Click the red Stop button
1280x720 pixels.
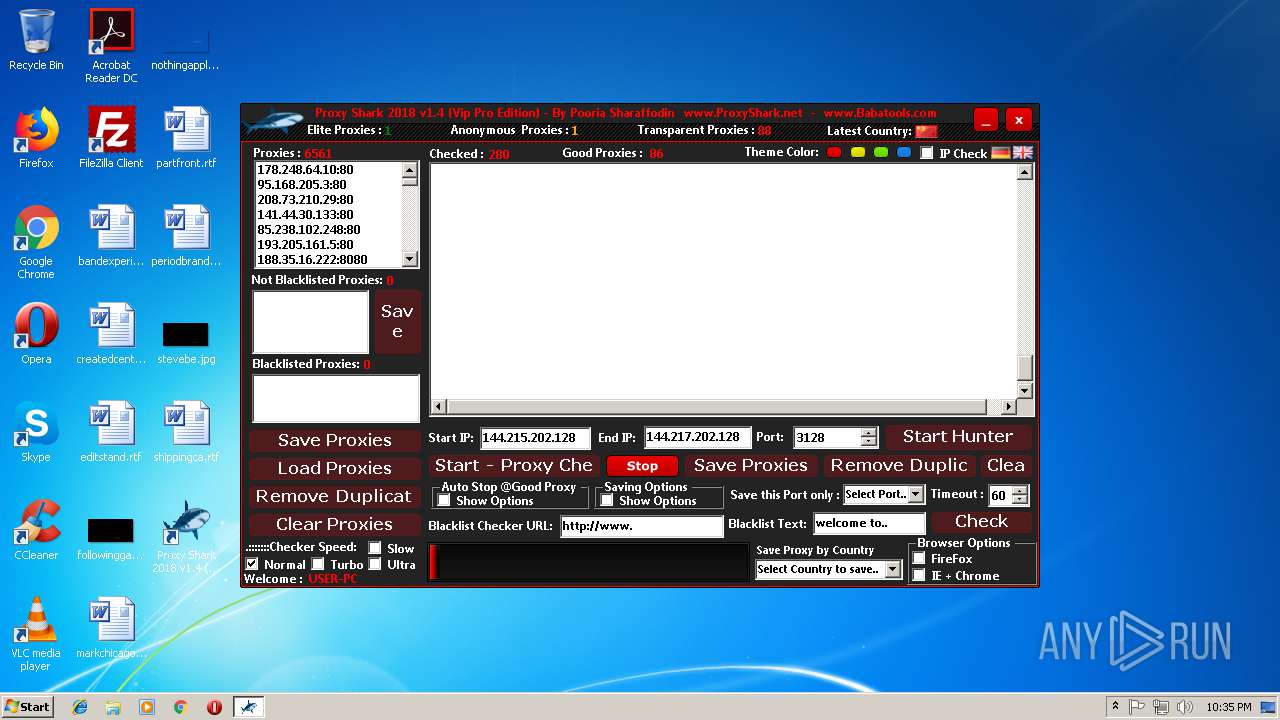point(642,466)
